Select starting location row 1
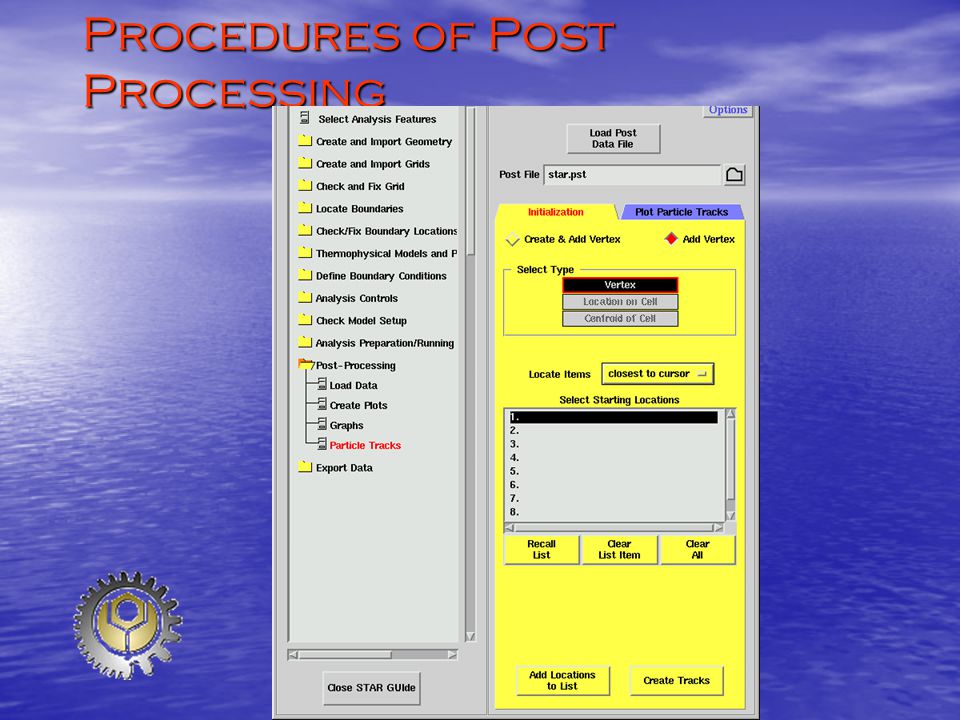Viewport: 960px width, 720px height. tap(613, 417)
